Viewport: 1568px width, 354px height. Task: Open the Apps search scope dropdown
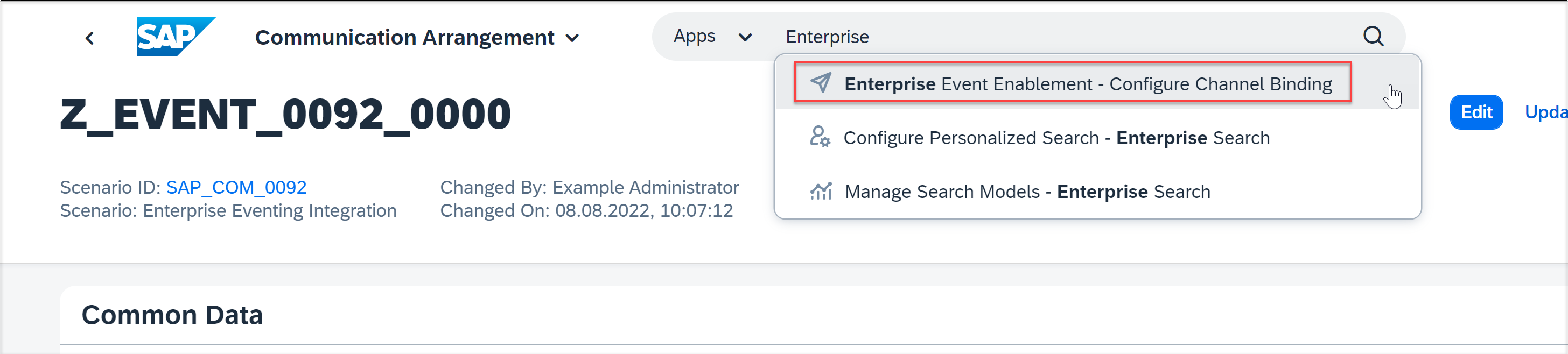712,37
